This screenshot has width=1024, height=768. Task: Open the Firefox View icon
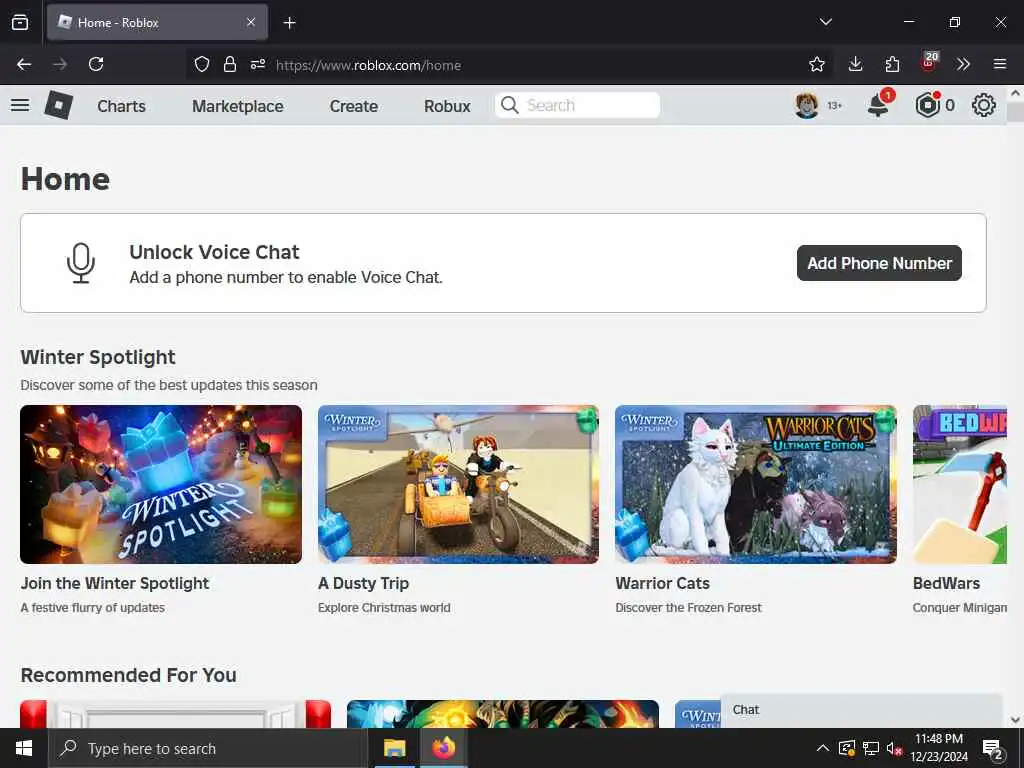pos(20,22)
